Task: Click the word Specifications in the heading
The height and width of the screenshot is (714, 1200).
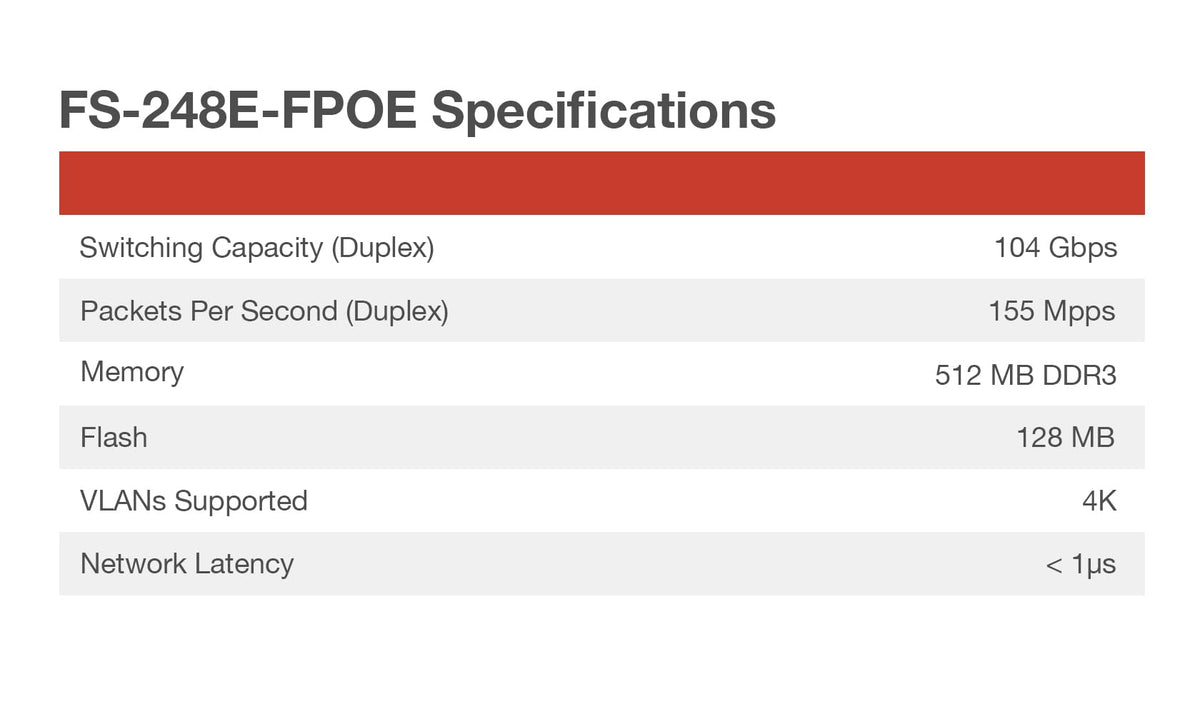Action: [603, 112]
